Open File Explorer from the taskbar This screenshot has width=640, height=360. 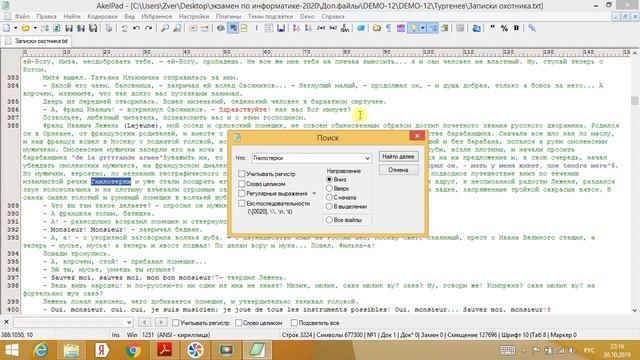pyautogui.click(x=71, y=350)
